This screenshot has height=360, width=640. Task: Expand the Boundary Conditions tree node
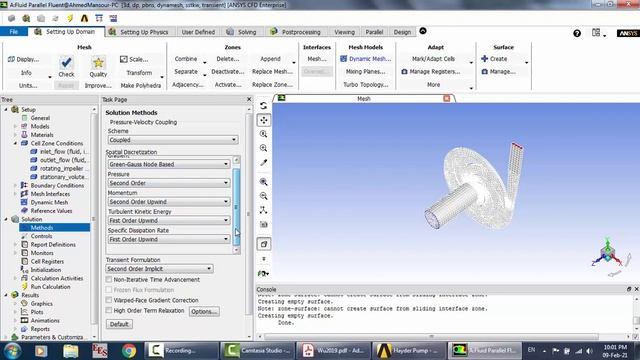tap(16, 185)
